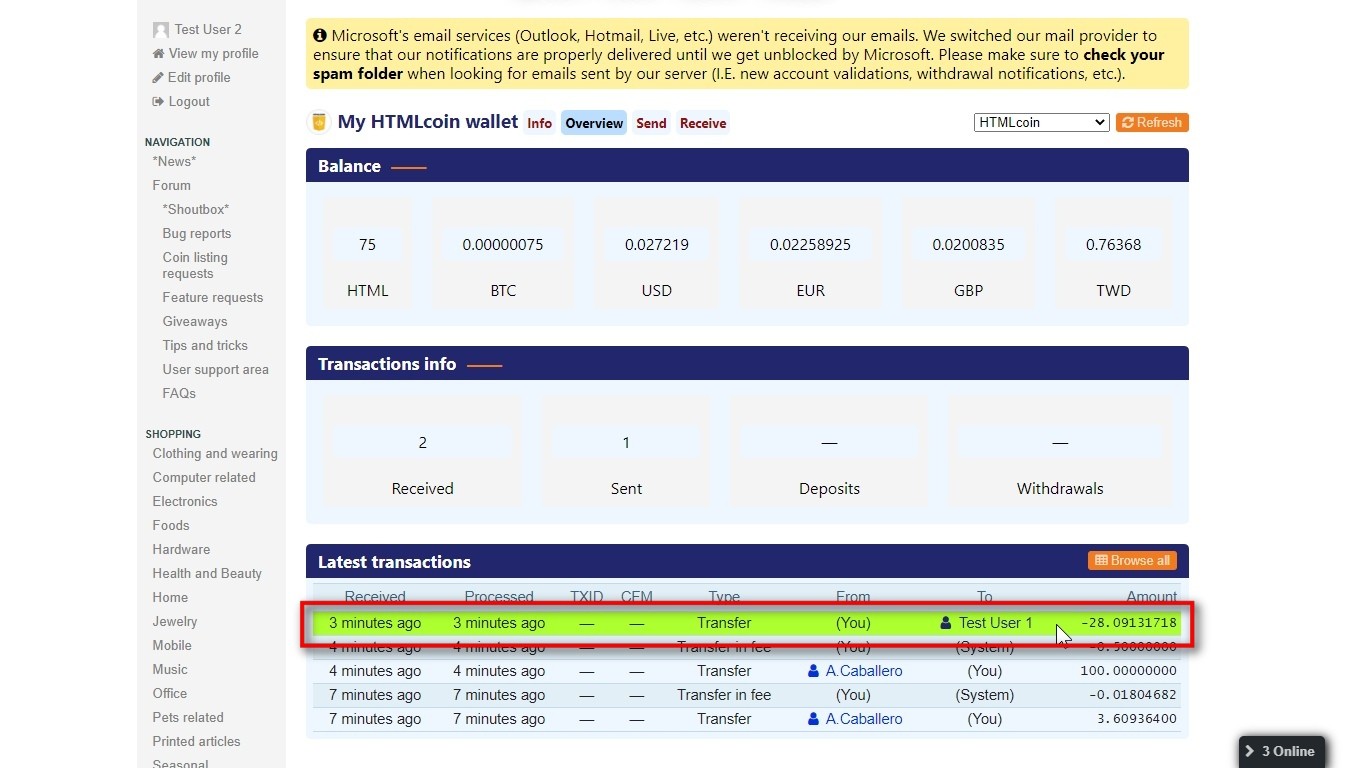Click the user icon beside Test User 1
The image size is (1349, 768).
point(946,623)
